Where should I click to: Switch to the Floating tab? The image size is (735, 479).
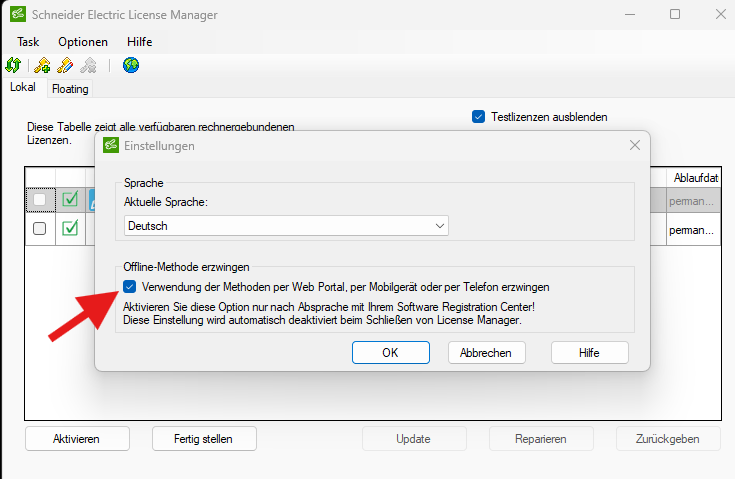click(x=70, y=89)
